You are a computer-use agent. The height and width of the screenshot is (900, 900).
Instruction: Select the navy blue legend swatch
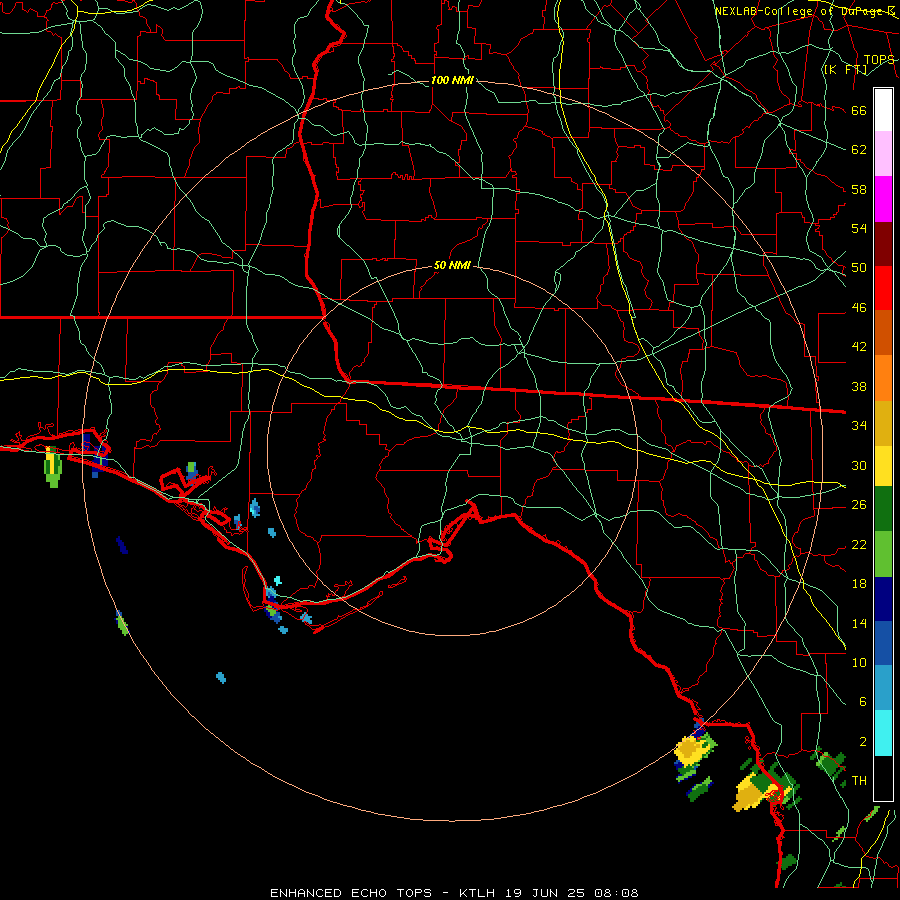click(x=883, y=599)
